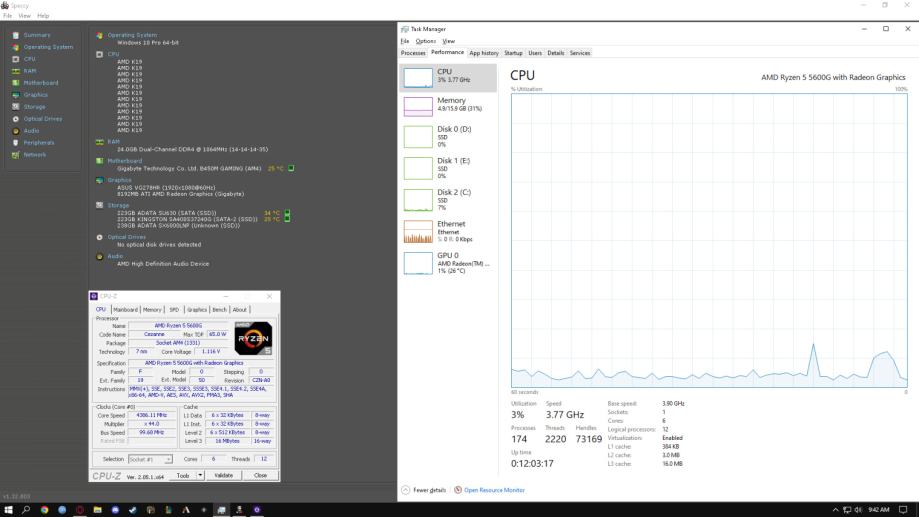
Task: Switch to Task Manager Processes tab
Action: pos(413,53)
